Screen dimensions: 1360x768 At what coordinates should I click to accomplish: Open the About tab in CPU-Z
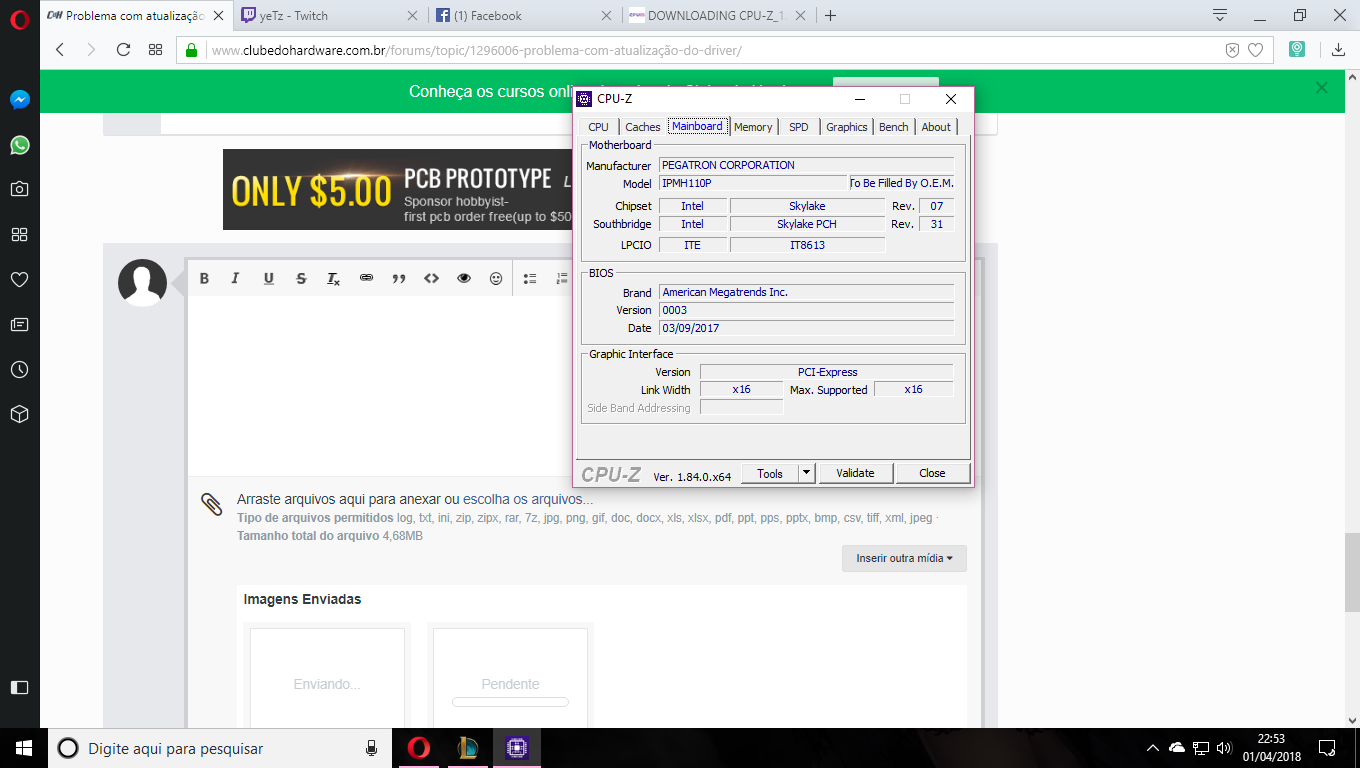(x=937, y=127)
